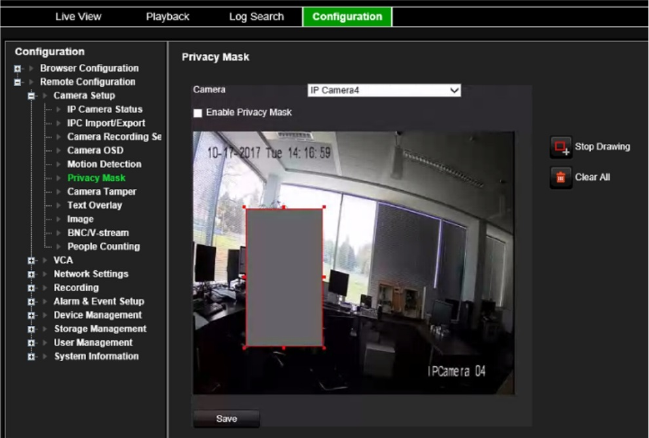
Task: Select the Configuration tab
Action: (x=347, y=17)
